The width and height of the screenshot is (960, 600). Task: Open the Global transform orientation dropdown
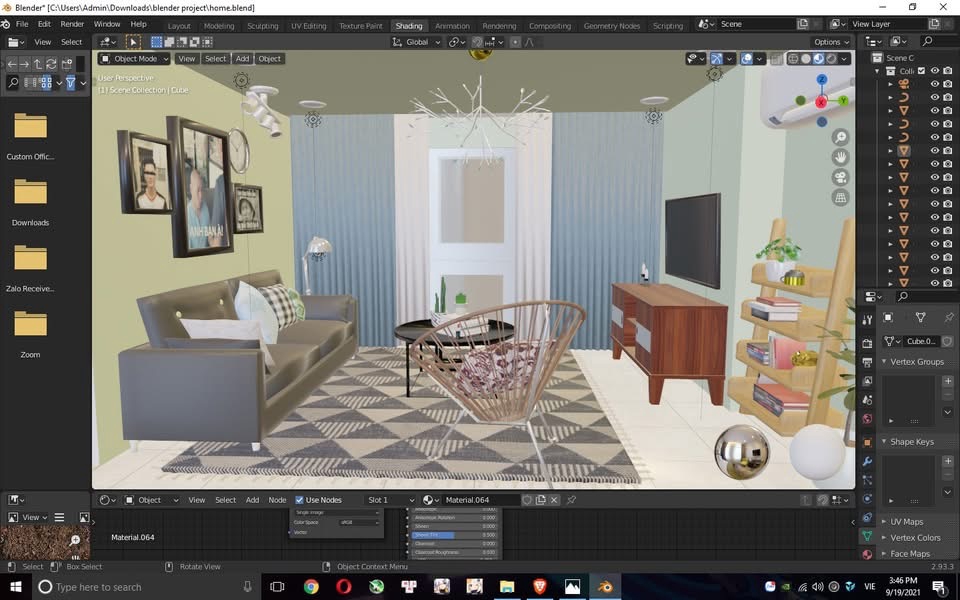(x=416, y=42)
